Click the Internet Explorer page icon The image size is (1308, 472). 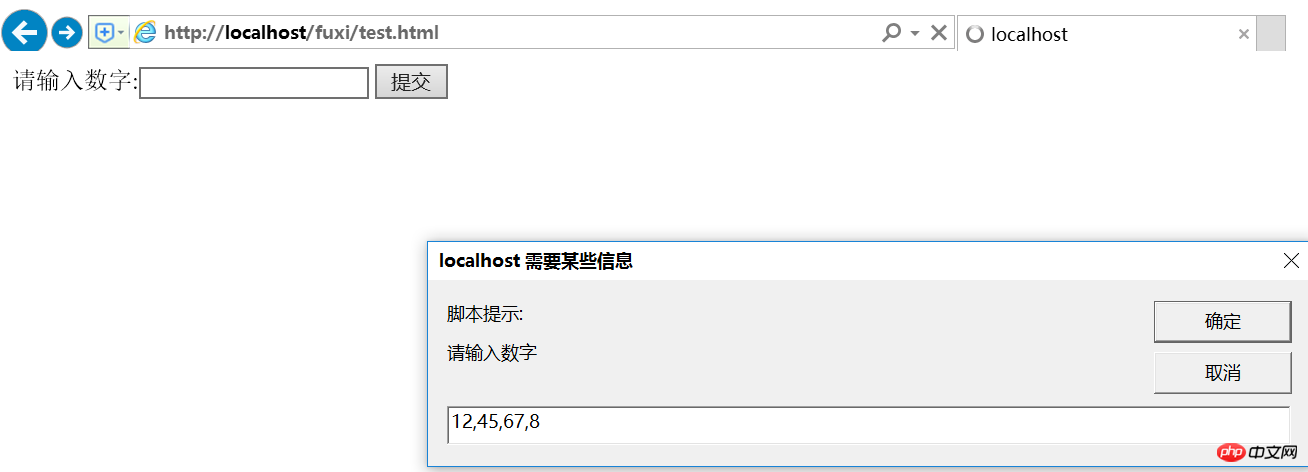click(x=146, y=33)
